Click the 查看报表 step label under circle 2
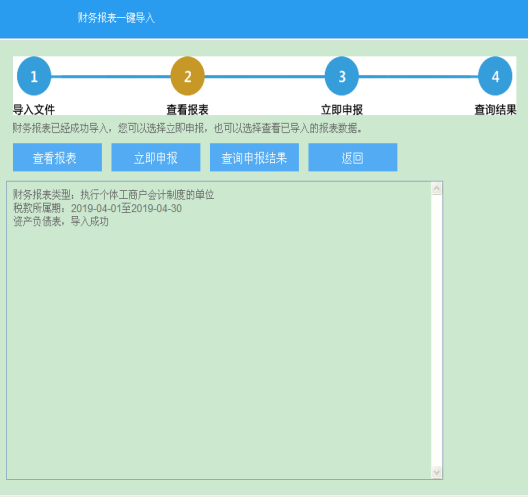 [x=188, y=110]
